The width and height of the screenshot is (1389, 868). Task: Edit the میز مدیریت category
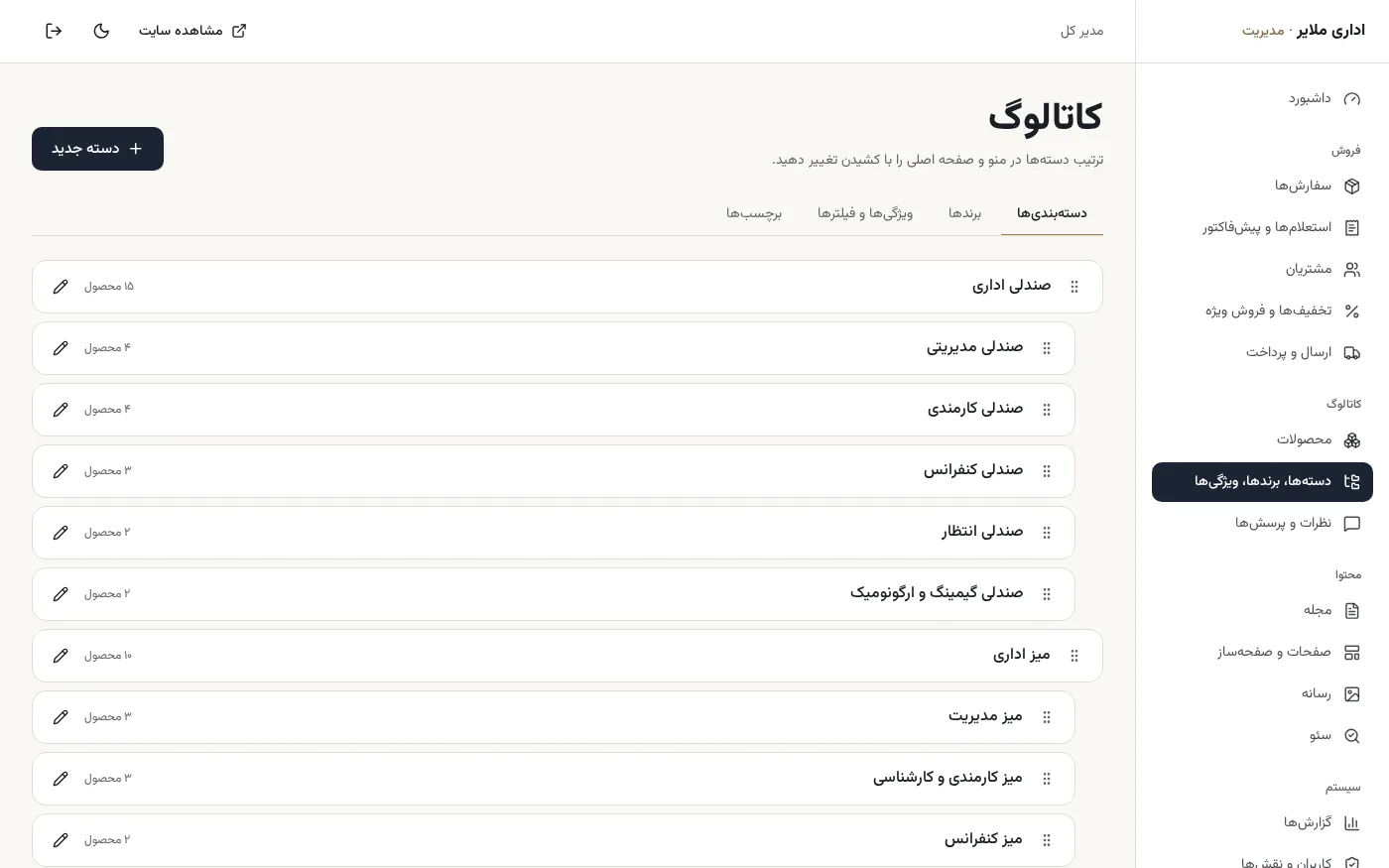61,717
